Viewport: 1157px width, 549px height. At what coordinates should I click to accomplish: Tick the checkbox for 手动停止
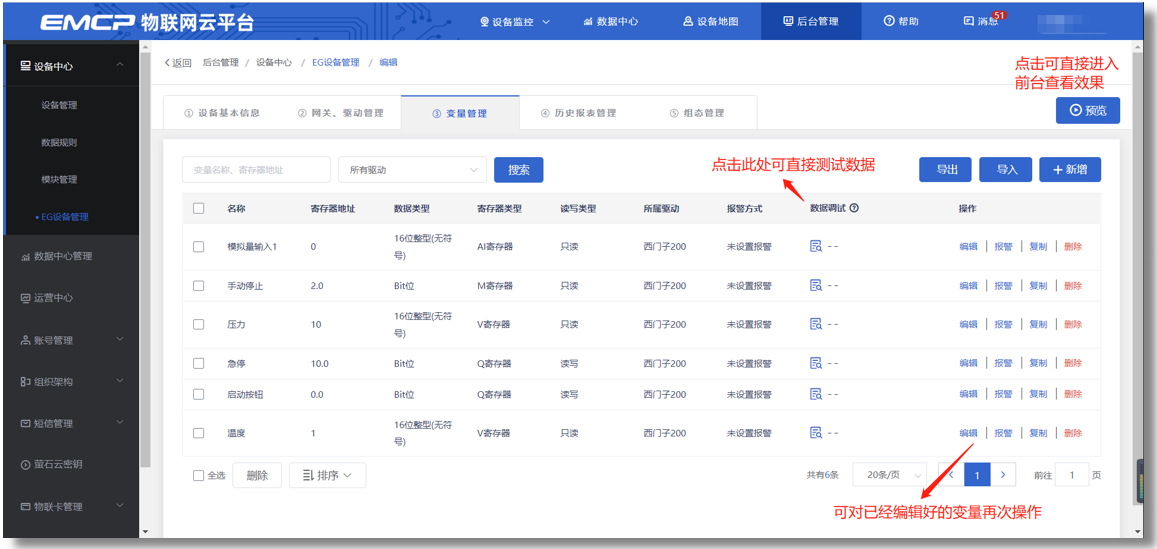(x=198, y=286)
